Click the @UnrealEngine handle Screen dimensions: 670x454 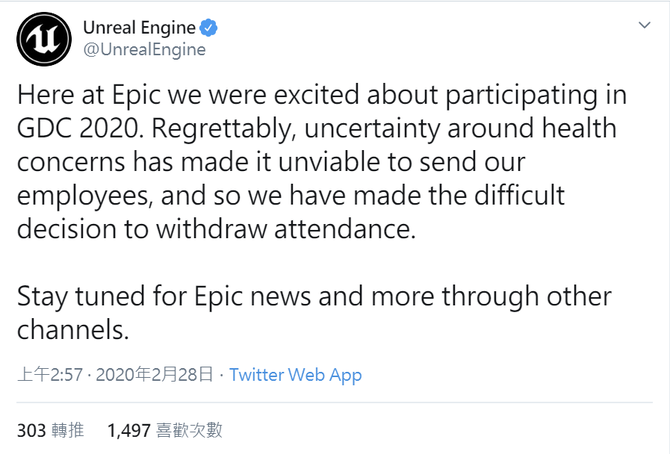pos(144,49)
